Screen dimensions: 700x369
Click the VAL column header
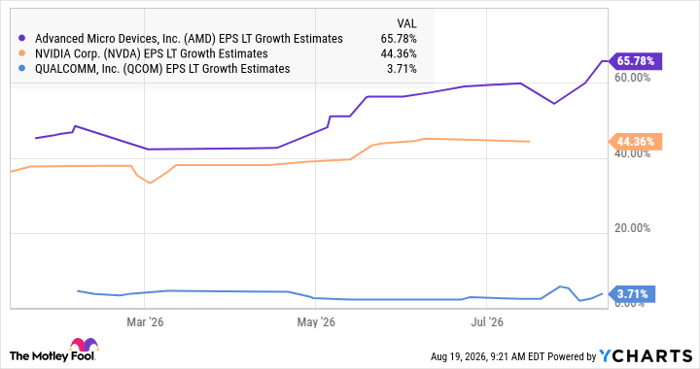[406, 24]
